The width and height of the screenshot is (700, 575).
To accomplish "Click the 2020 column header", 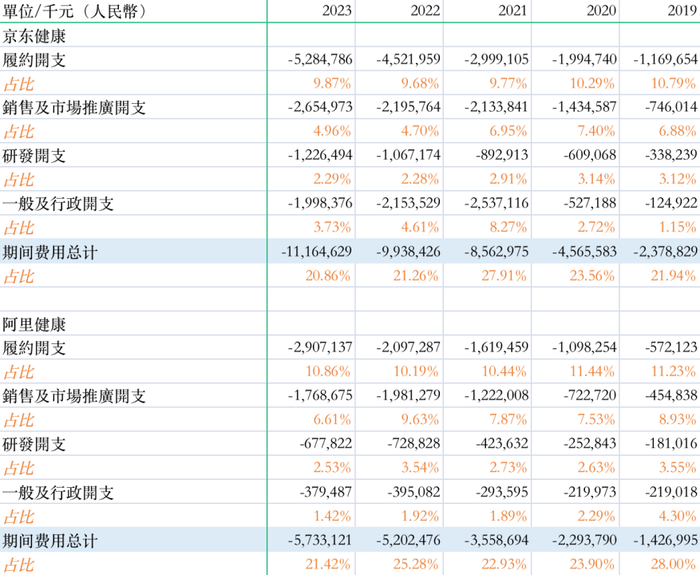I will [601, 10].
